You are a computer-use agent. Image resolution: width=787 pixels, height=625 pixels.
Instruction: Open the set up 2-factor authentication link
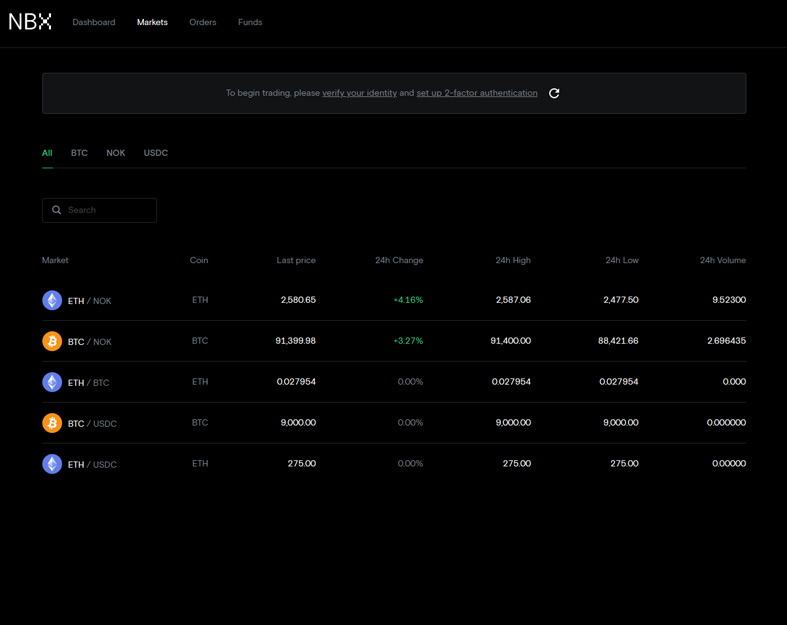[x=477, y=93]
